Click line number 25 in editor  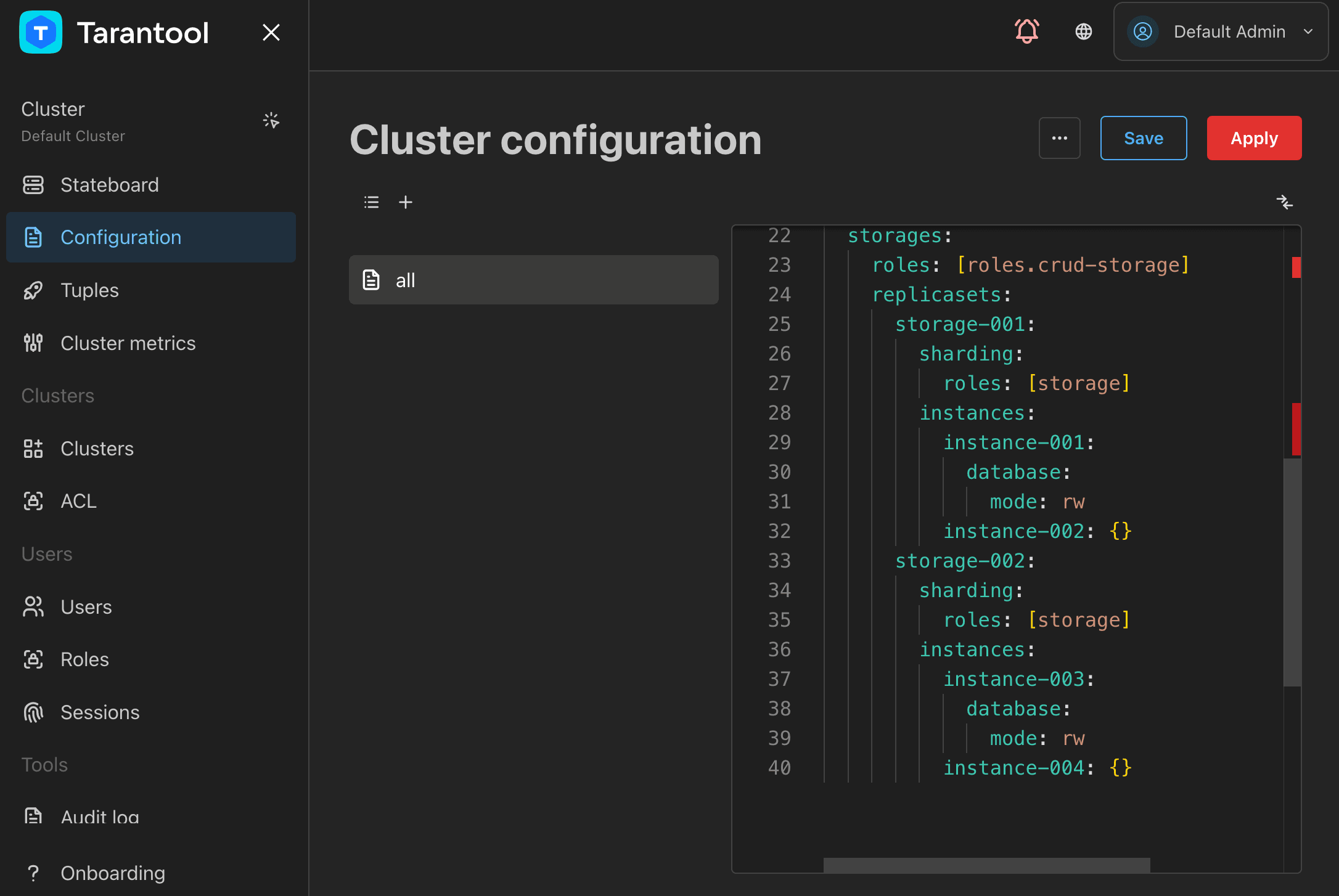pos(779,324)
